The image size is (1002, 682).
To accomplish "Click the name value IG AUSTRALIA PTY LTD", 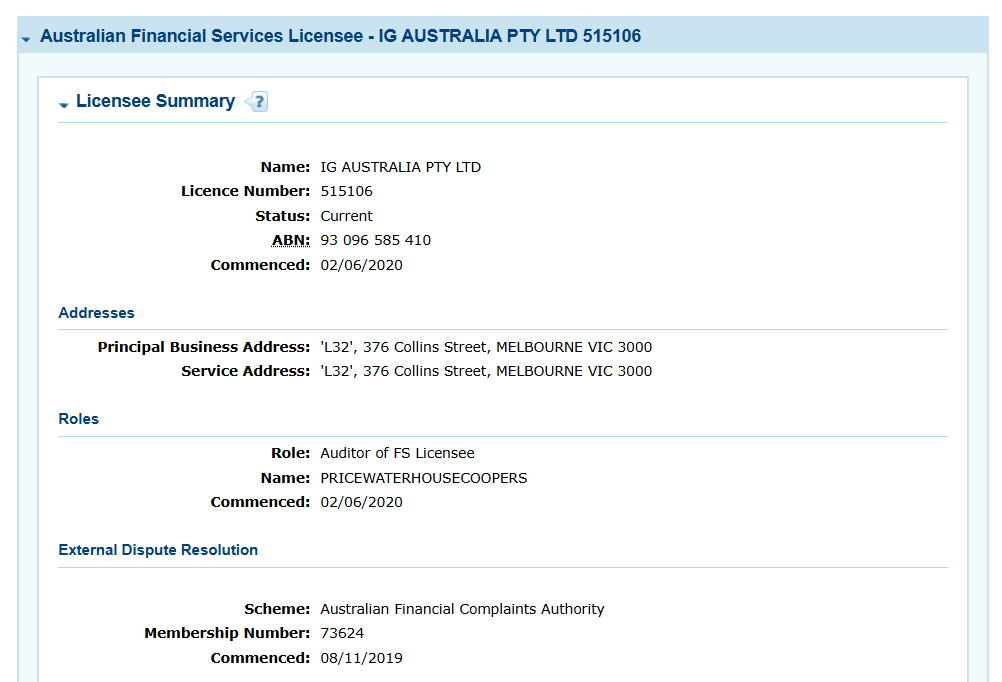I will point(400,167).
